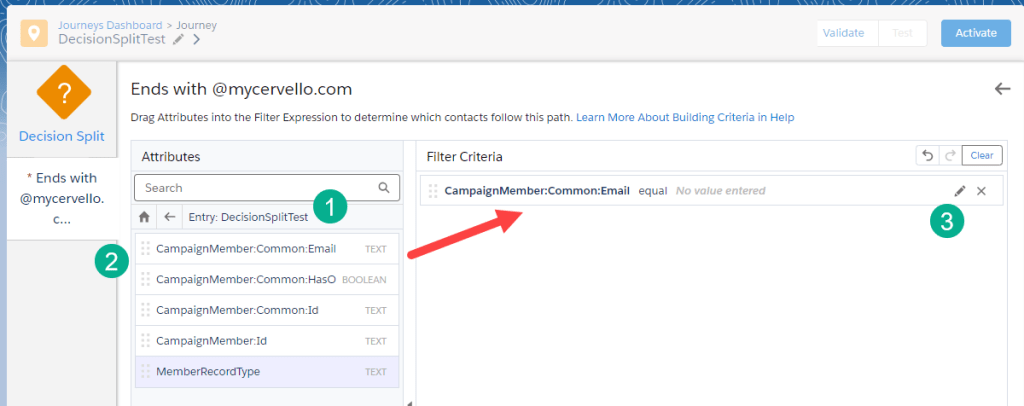This screenshot has width=1024, height=406.
Task: Expand the chevron next to journey name
Action: (197, 40)
